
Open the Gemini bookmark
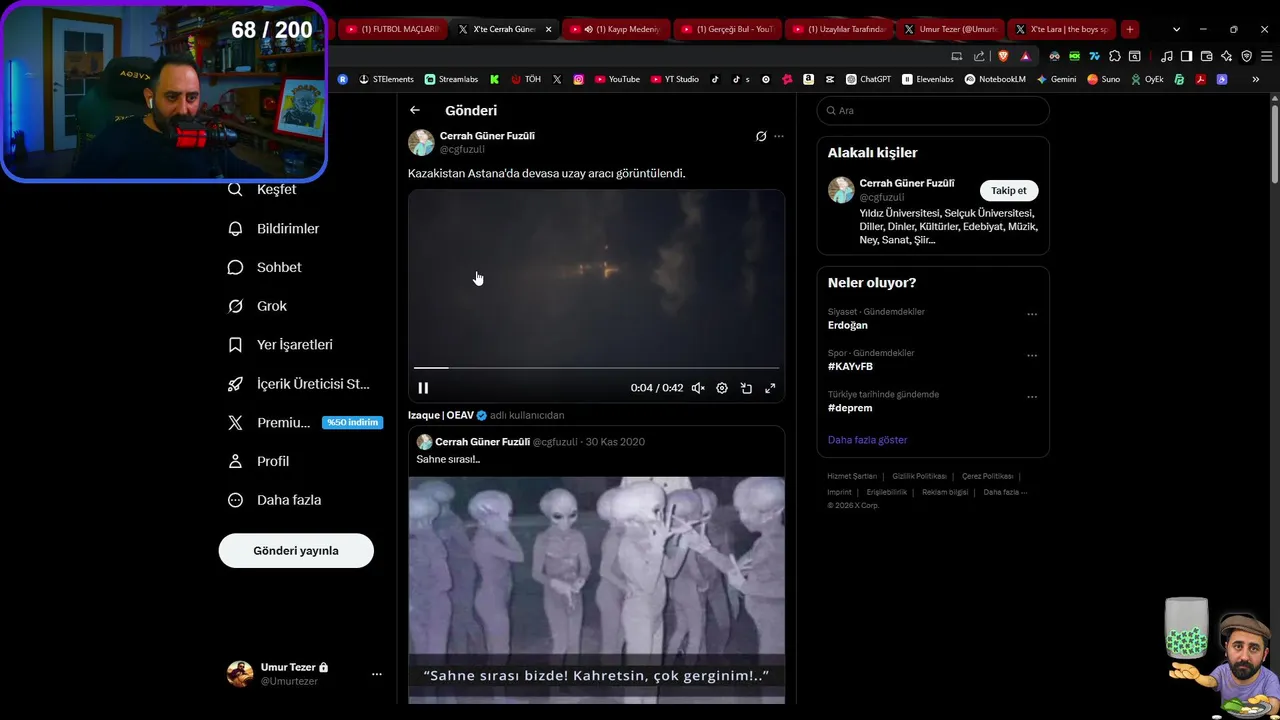[x=1057, y=79]
